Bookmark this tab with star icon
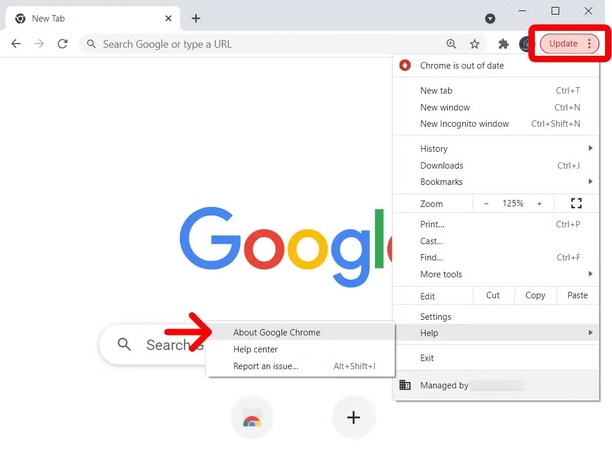Image resolution: width=612 pixels, height=450 pixels. click(x=475, y=44)
